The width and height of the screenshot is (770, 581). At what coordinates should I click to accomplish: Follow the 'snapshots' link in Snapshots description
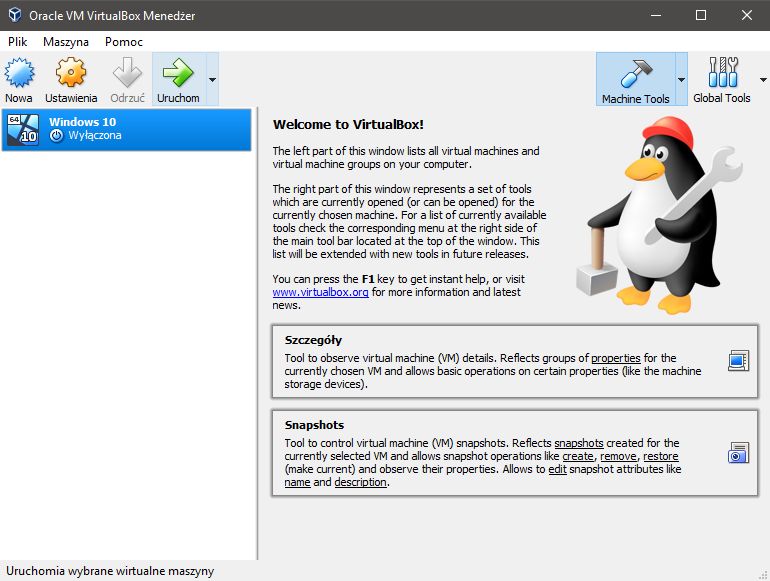click(x=578, y=443)
